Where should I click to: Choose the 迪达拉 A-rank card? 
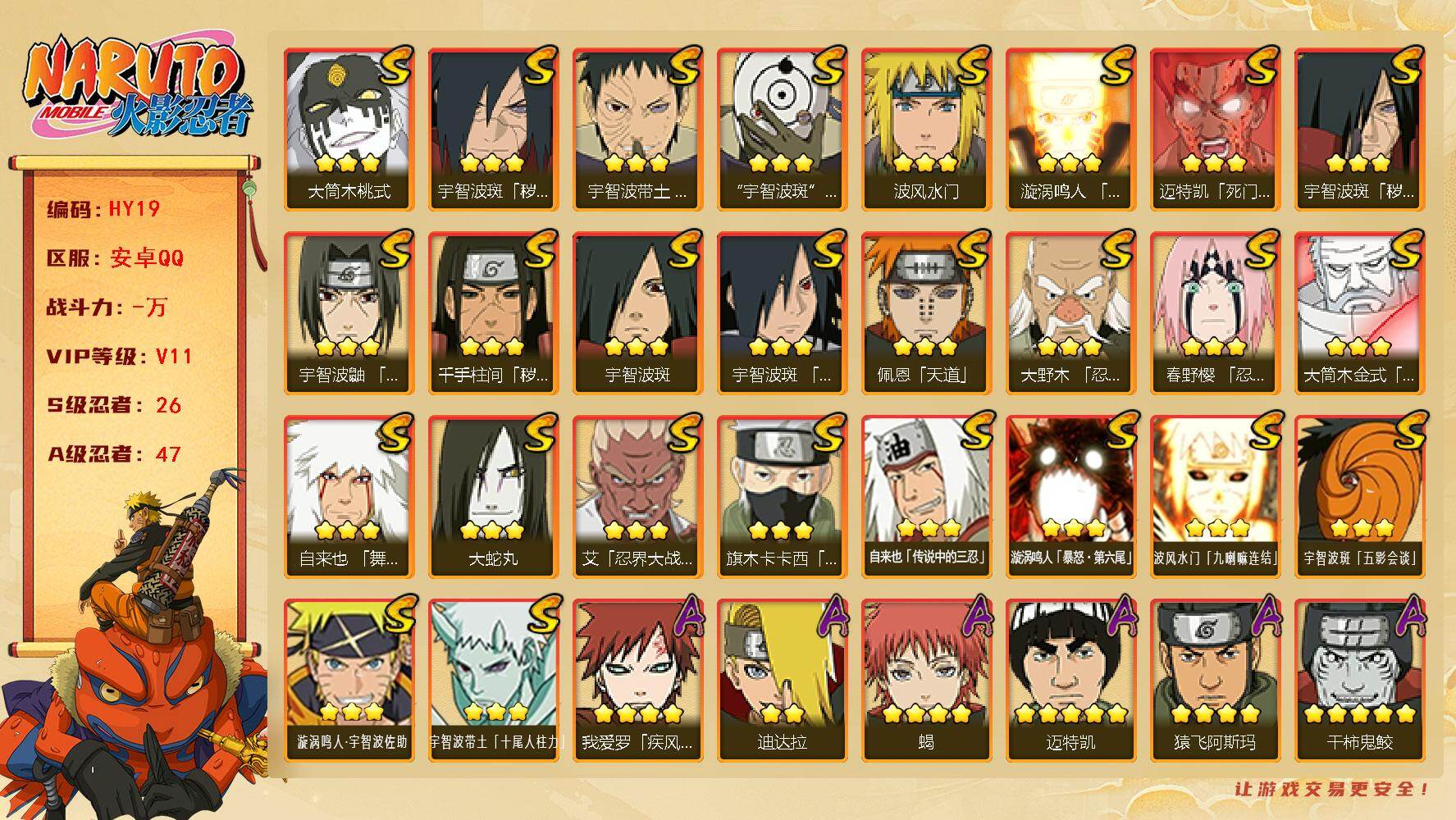coord(782,681)
